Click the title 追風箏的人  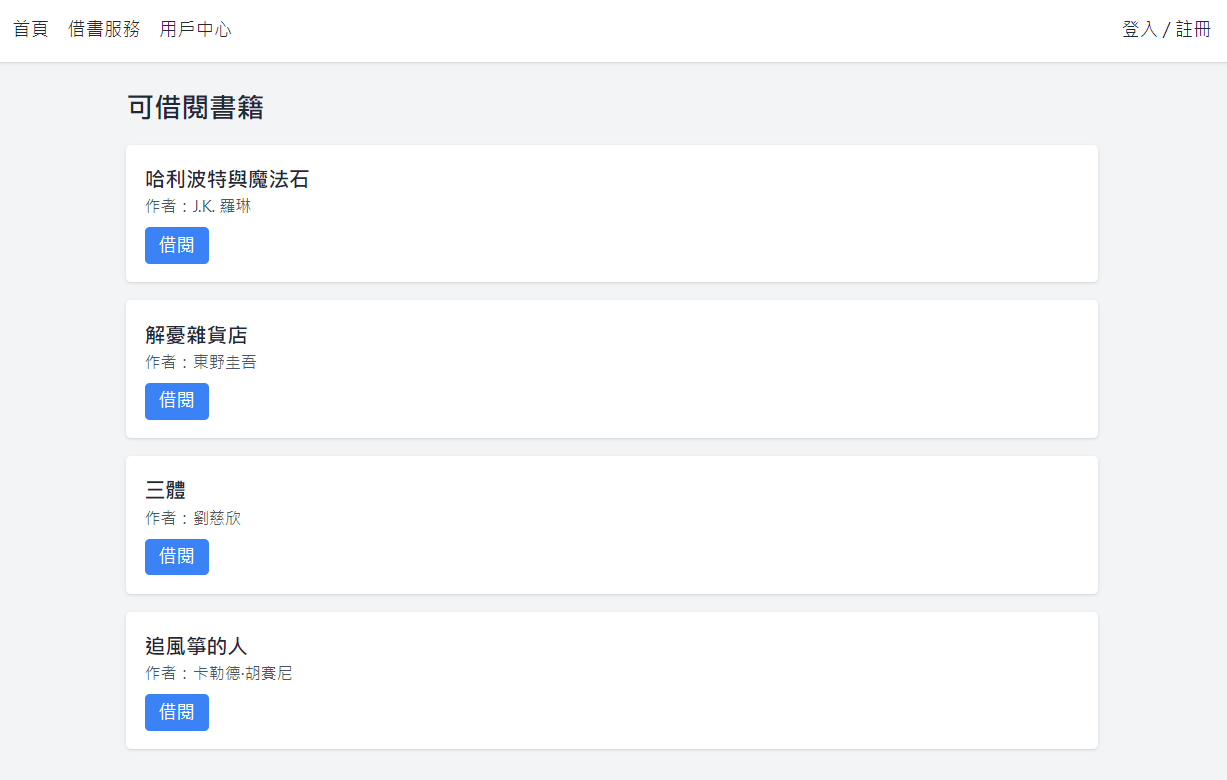[x=196, y=646]
